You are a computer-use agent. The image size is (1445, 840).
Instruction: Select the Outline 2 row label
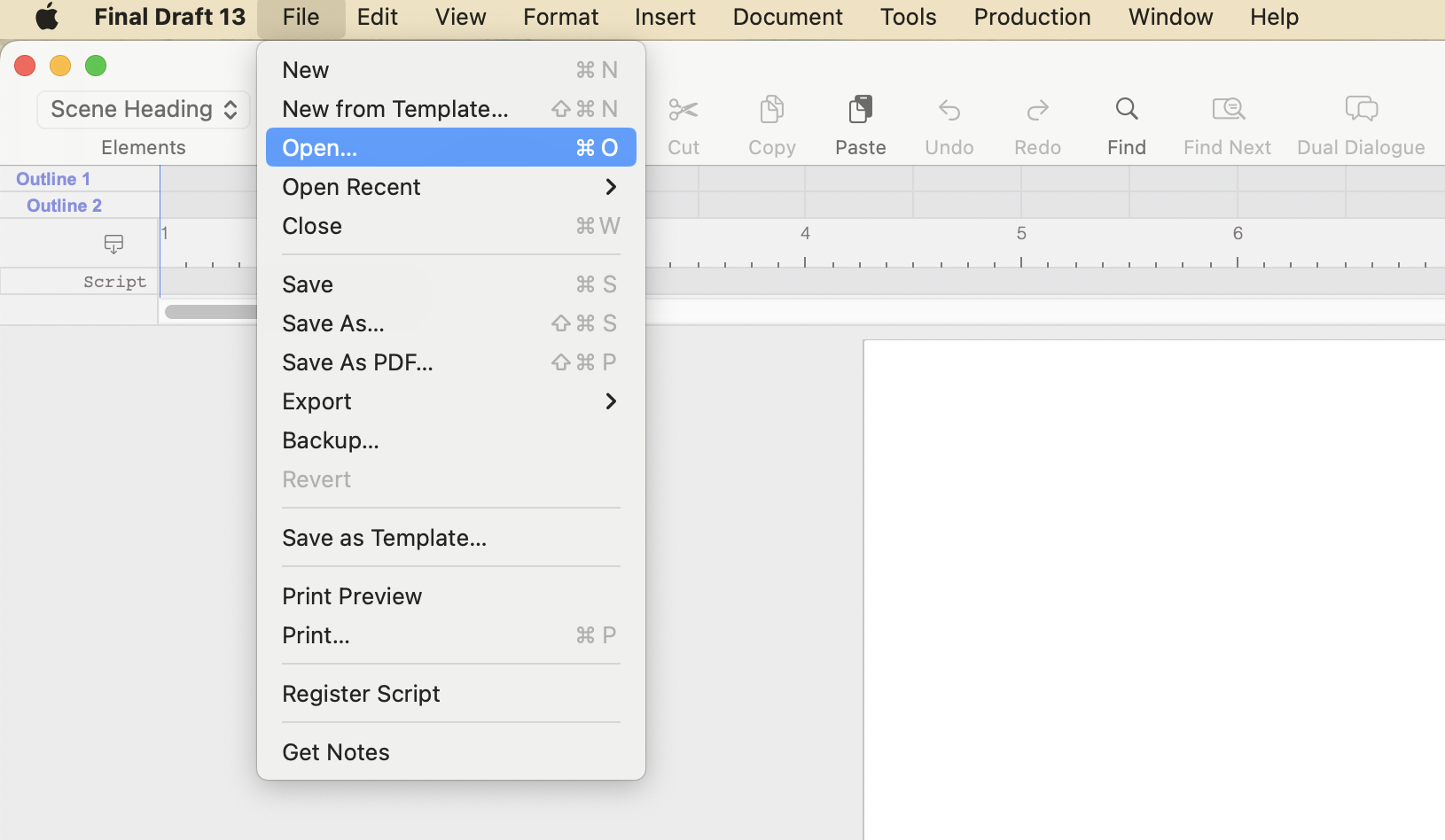[64, 206]
